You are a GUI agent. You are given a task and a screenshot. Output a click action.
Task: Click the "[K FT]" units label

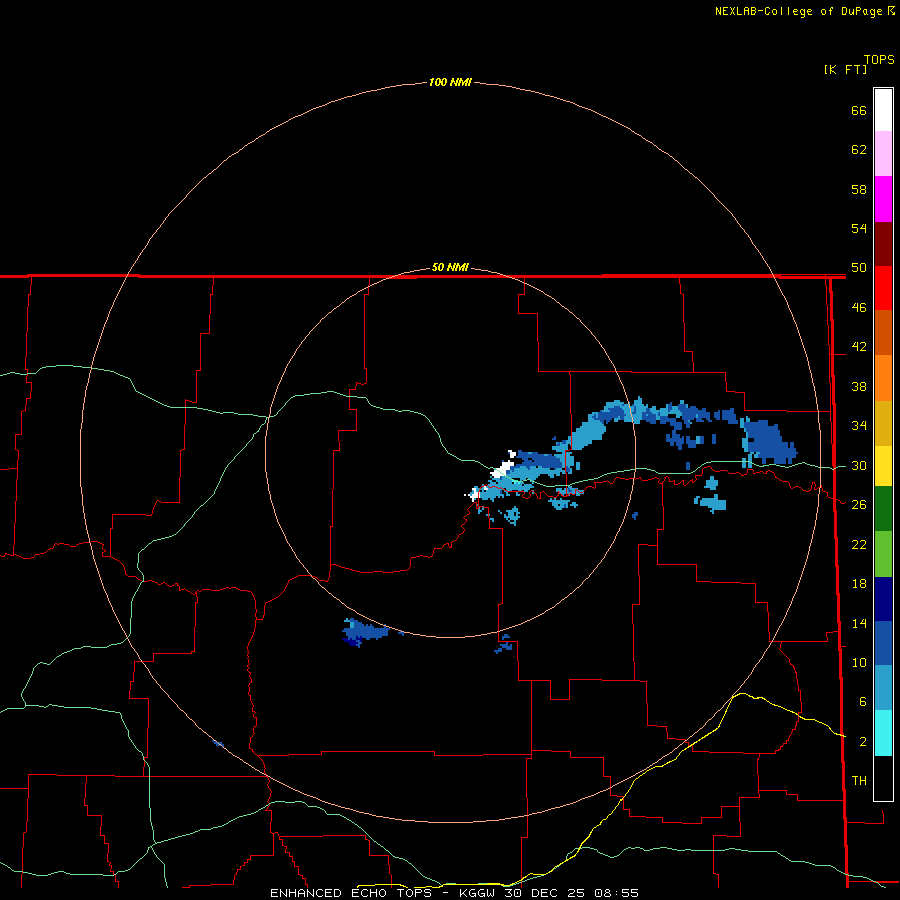[845, 69]
